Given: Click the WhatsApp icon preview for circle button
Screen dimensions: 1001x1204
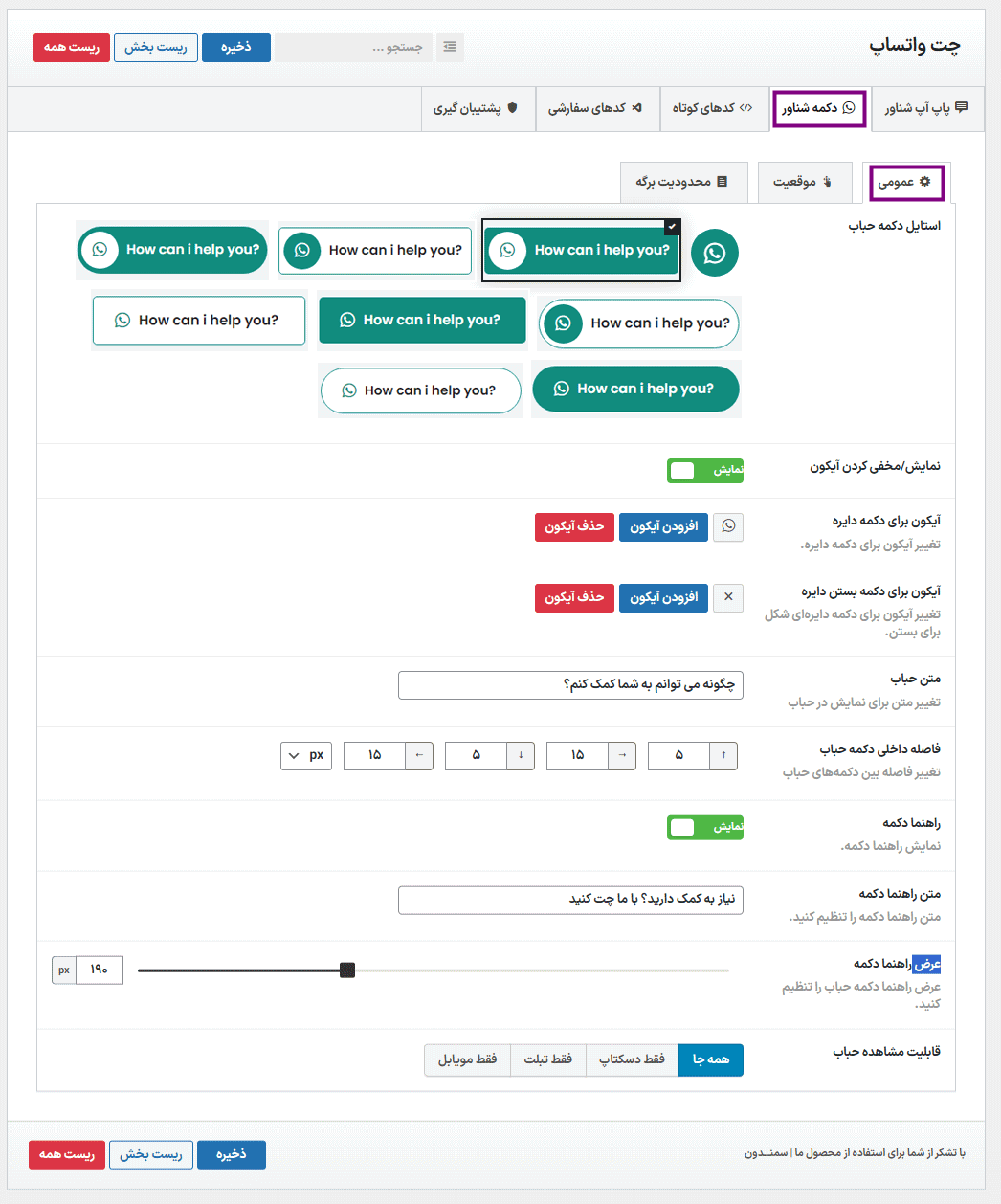Looking at the screenshot, I should 728,526.
